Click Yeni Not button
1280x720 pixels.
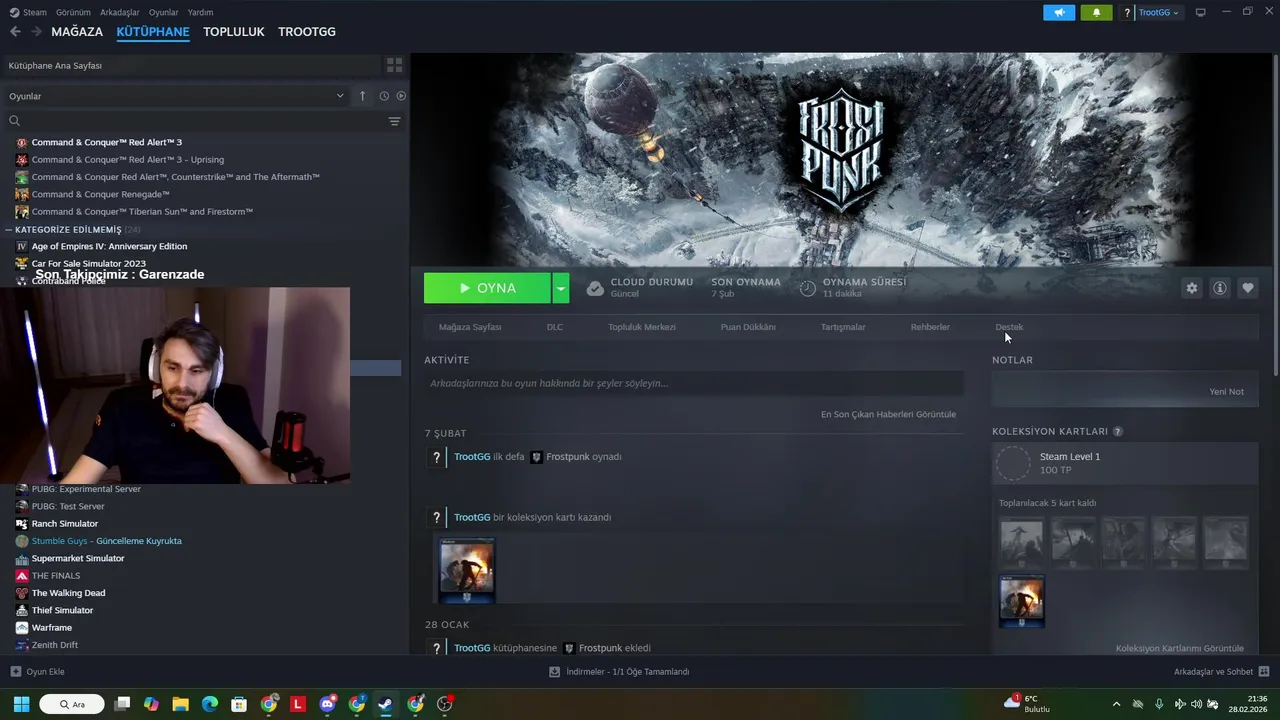tap(1227, 392)
